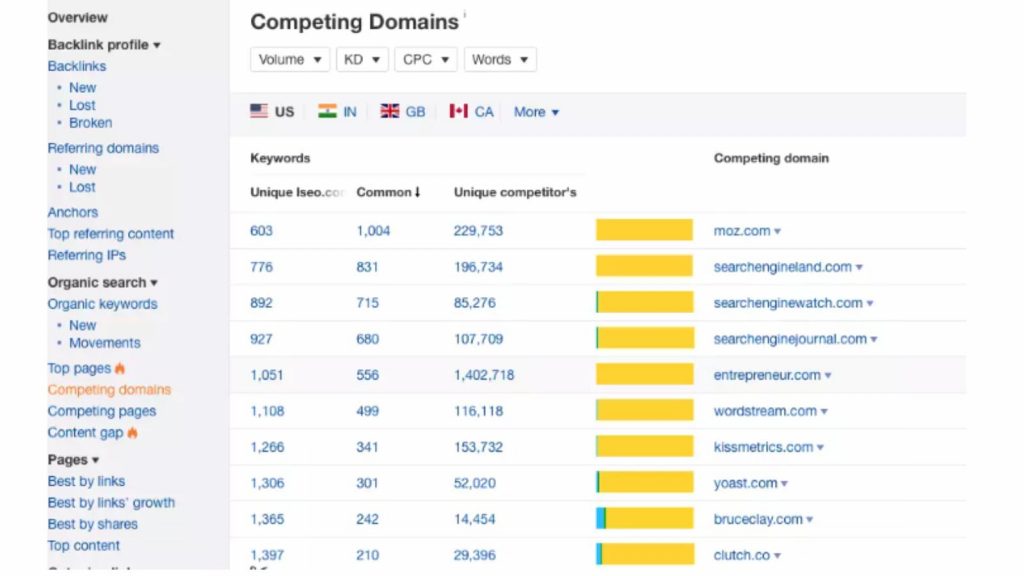Click the India flag icon
Screen dimensions: 1024x576
(327, 111)
